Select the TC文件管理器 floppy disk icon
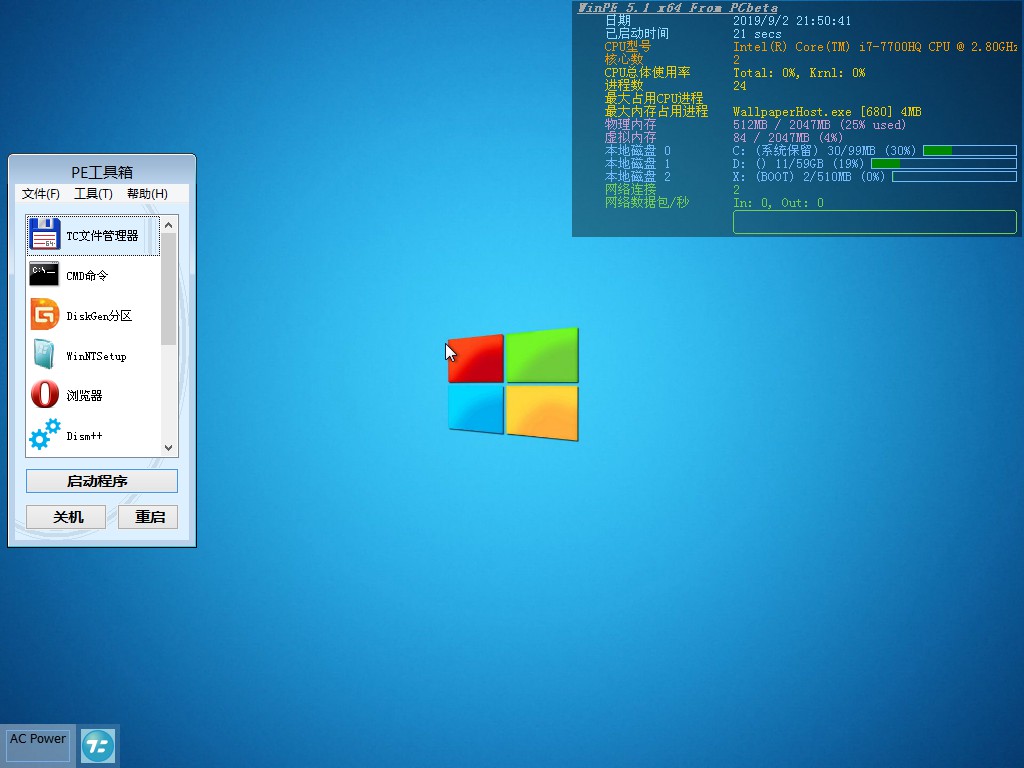 coord(45,235)
